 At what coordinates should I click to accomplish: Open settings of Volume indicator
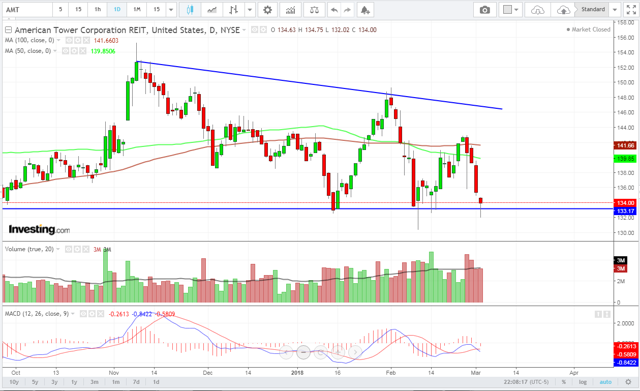[77, 249]
